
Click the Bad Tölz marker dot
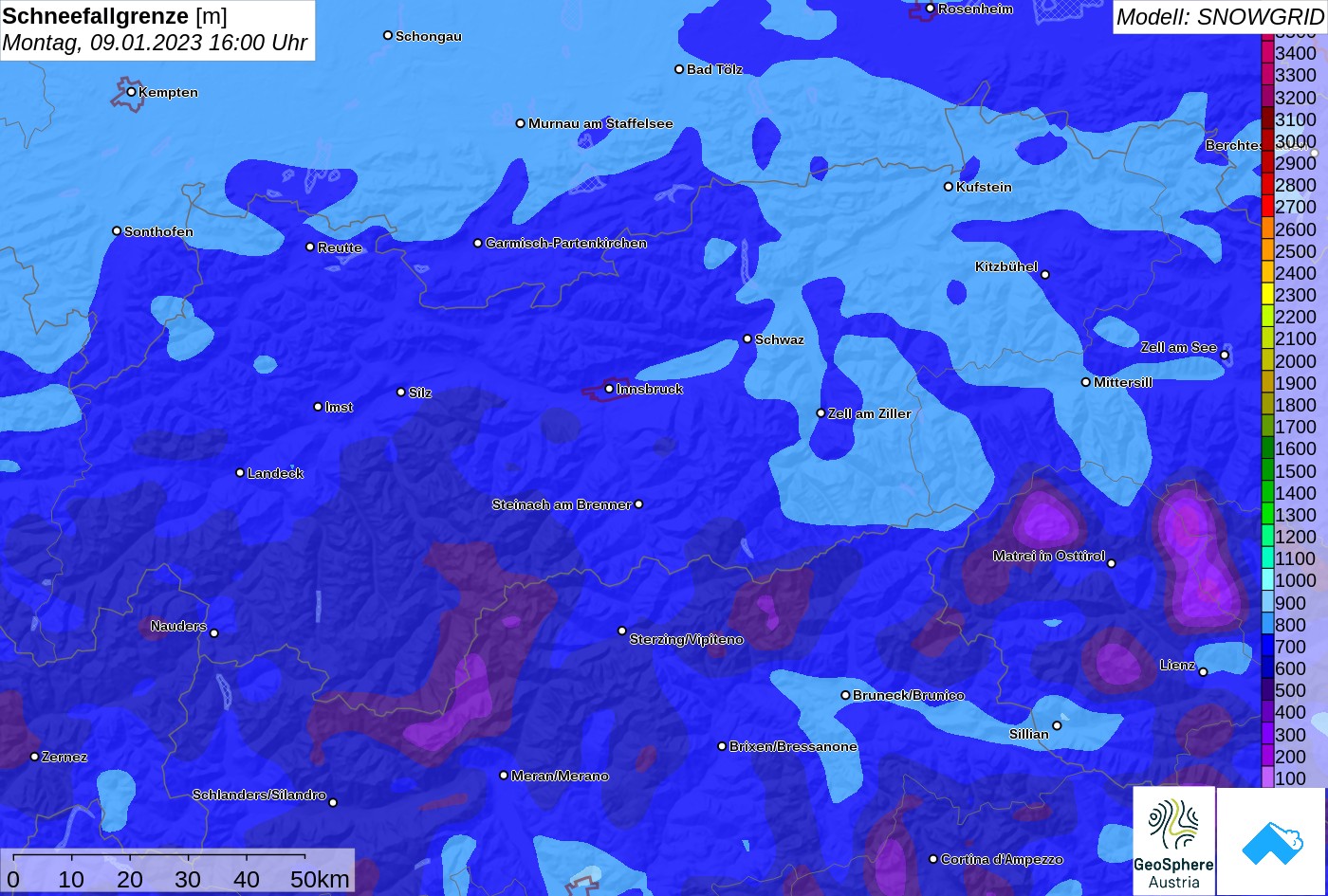(x=679, y=69)
